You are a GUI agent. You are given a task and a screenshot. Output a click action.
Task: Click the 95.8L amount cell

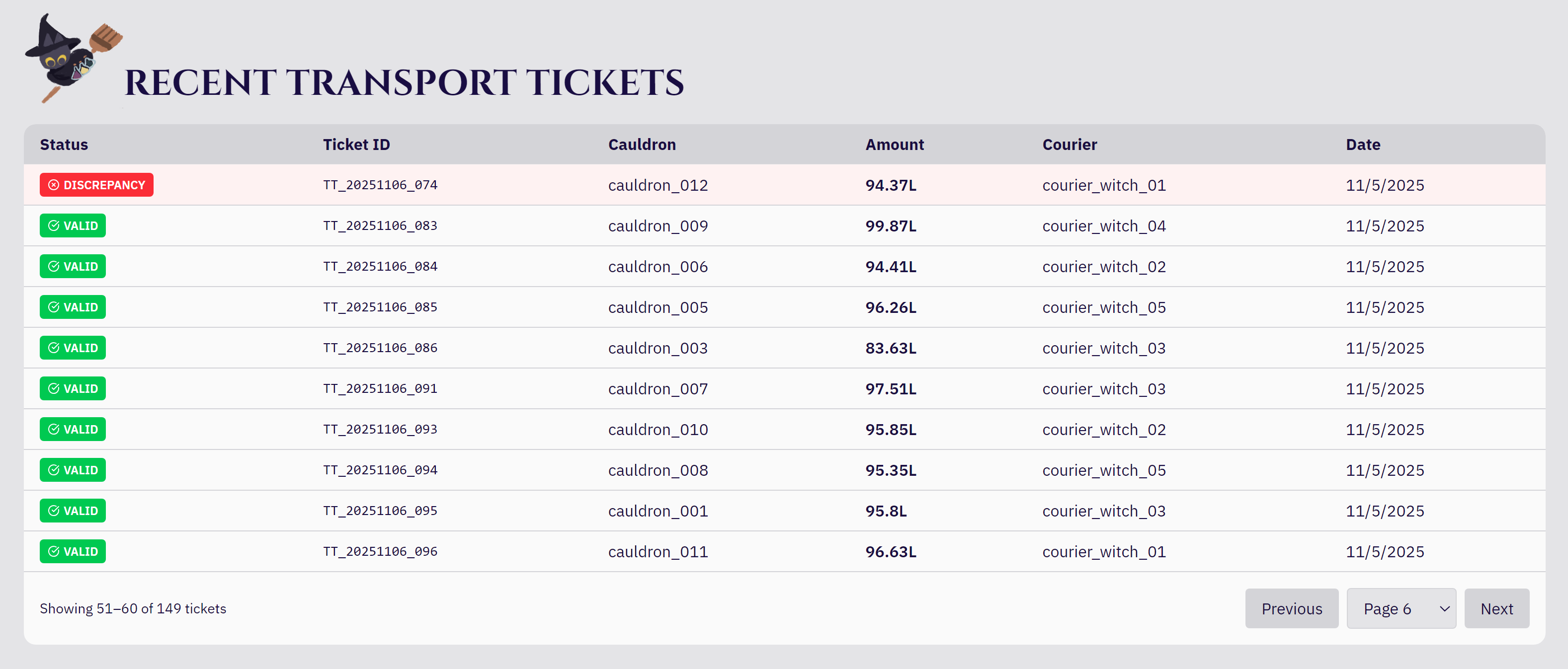886,511
